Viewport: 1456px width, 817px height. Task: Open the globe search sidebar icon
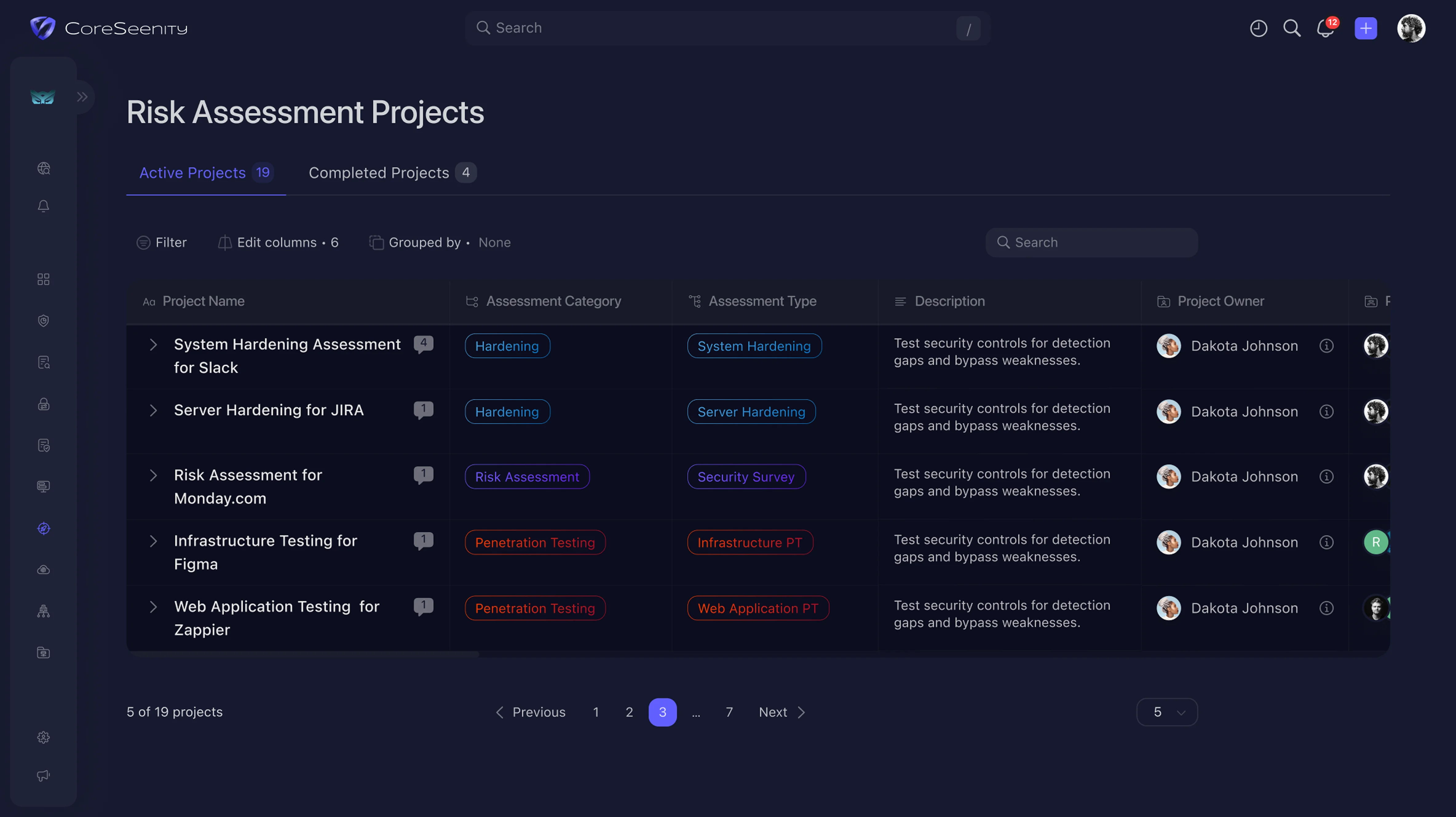coord(44,169)
